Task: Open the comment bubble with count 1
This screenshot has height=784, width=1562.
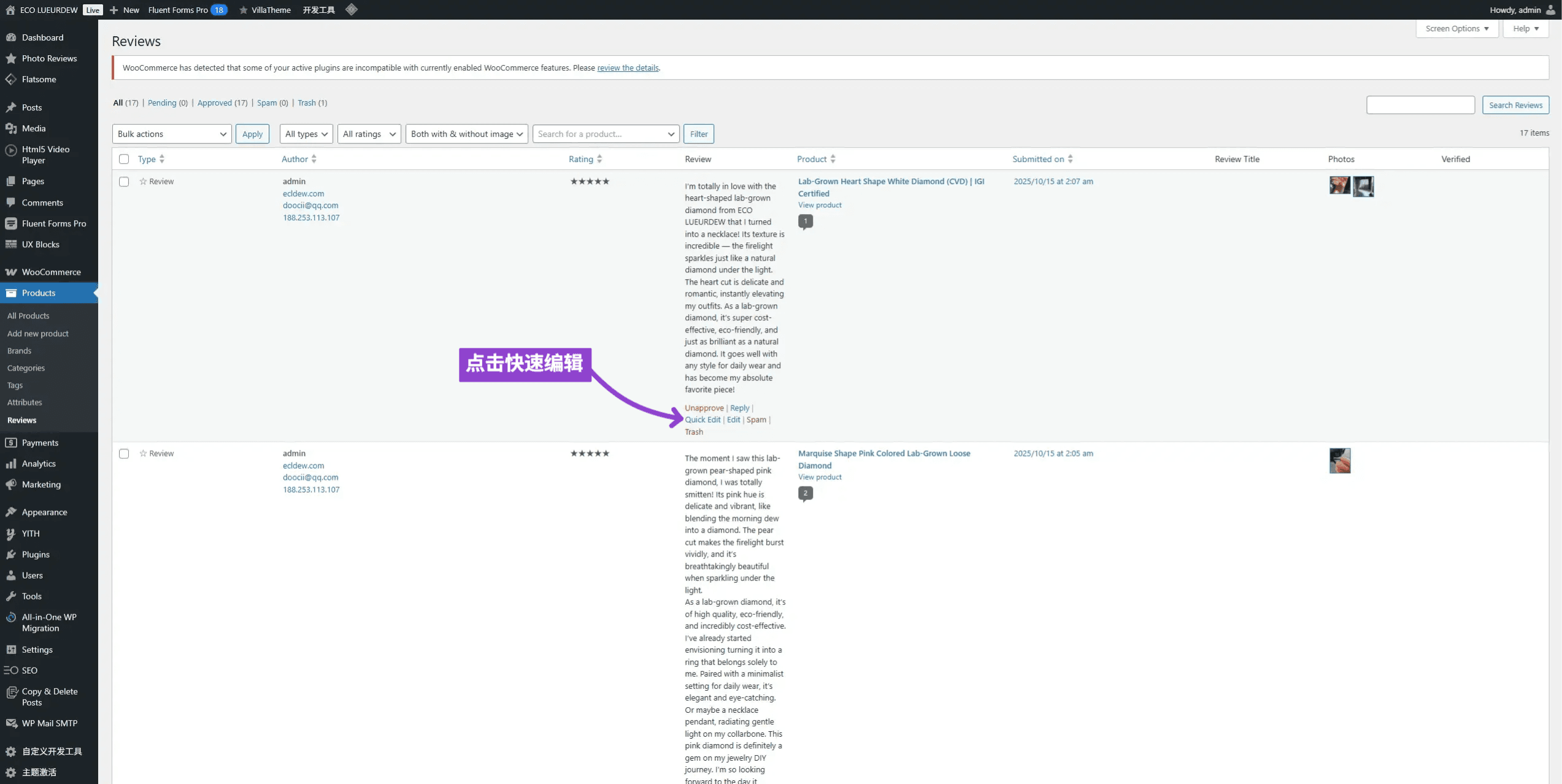Action: (805, 221)
